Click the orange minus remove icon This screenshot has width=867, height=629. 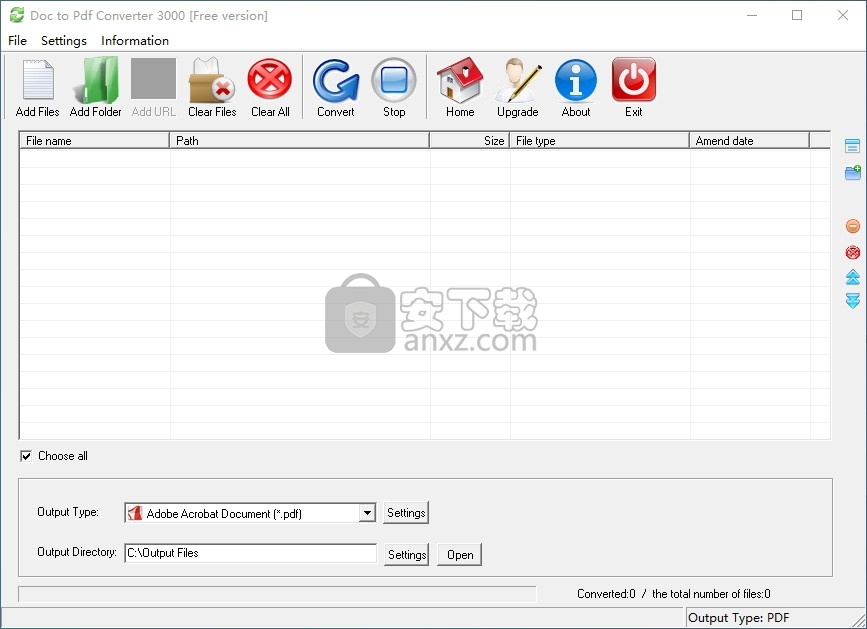click(x=853, y=226)
